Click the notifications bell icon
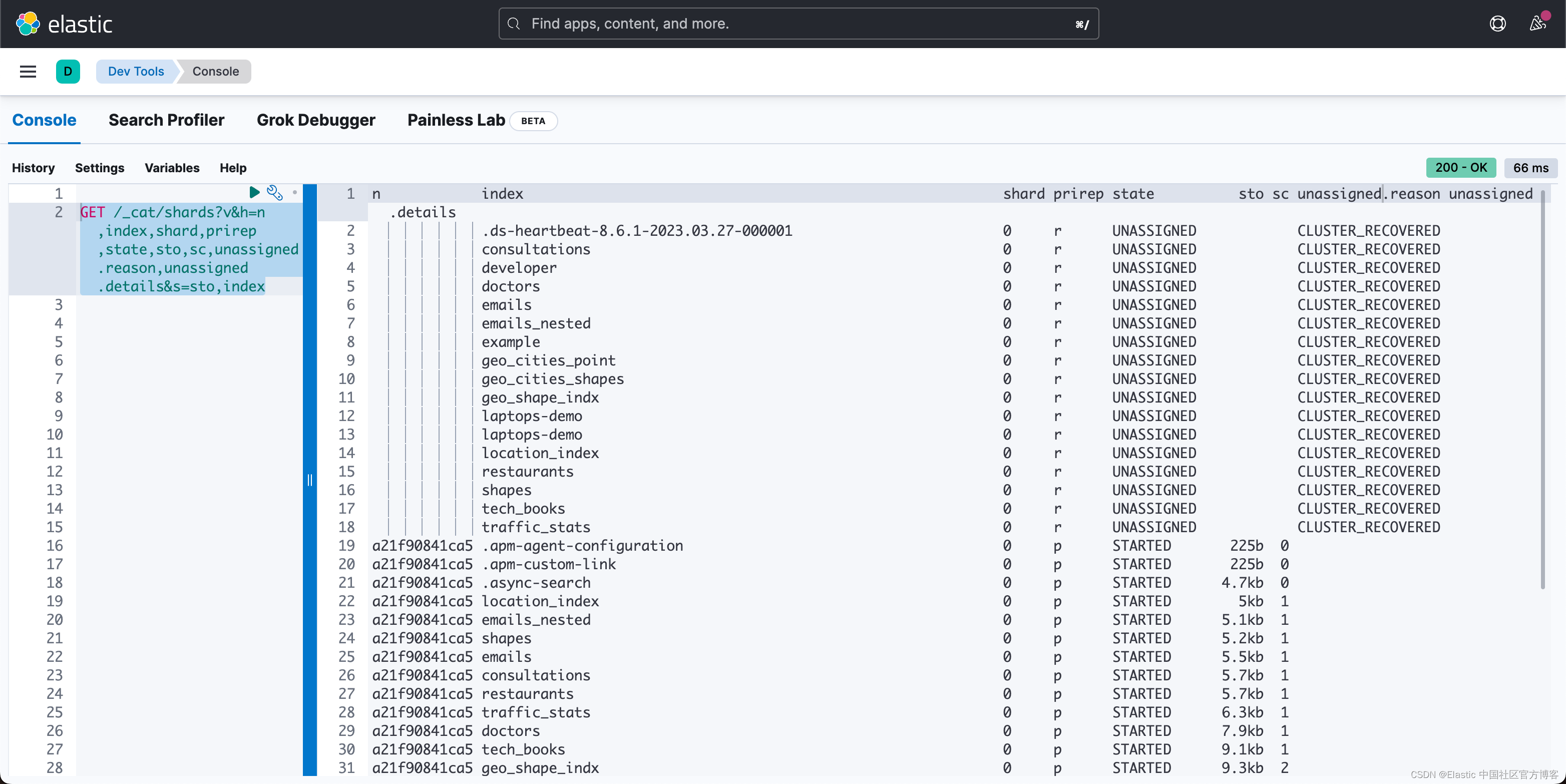Viewport: 1566px width, 784px height. tap(1536, 23)
